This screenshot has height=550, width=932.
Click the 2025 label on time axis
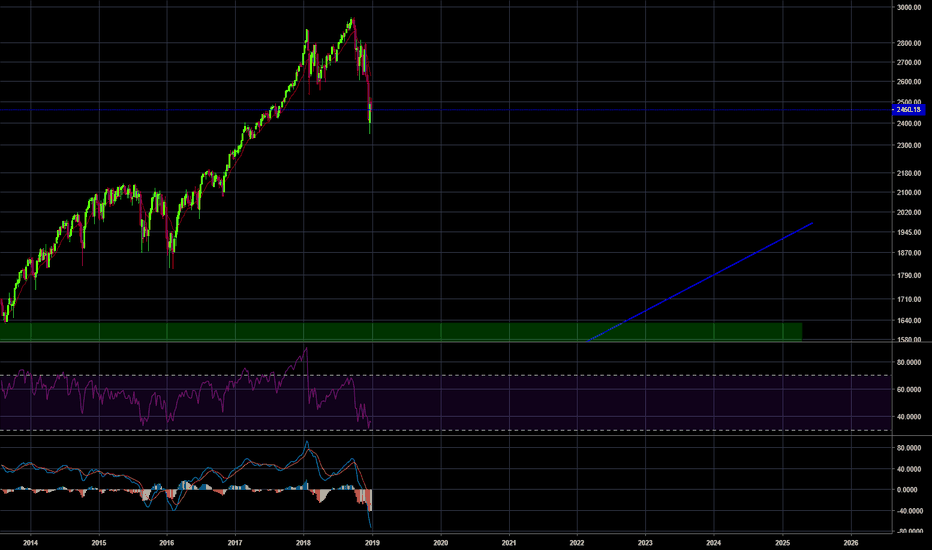point(783,543)
